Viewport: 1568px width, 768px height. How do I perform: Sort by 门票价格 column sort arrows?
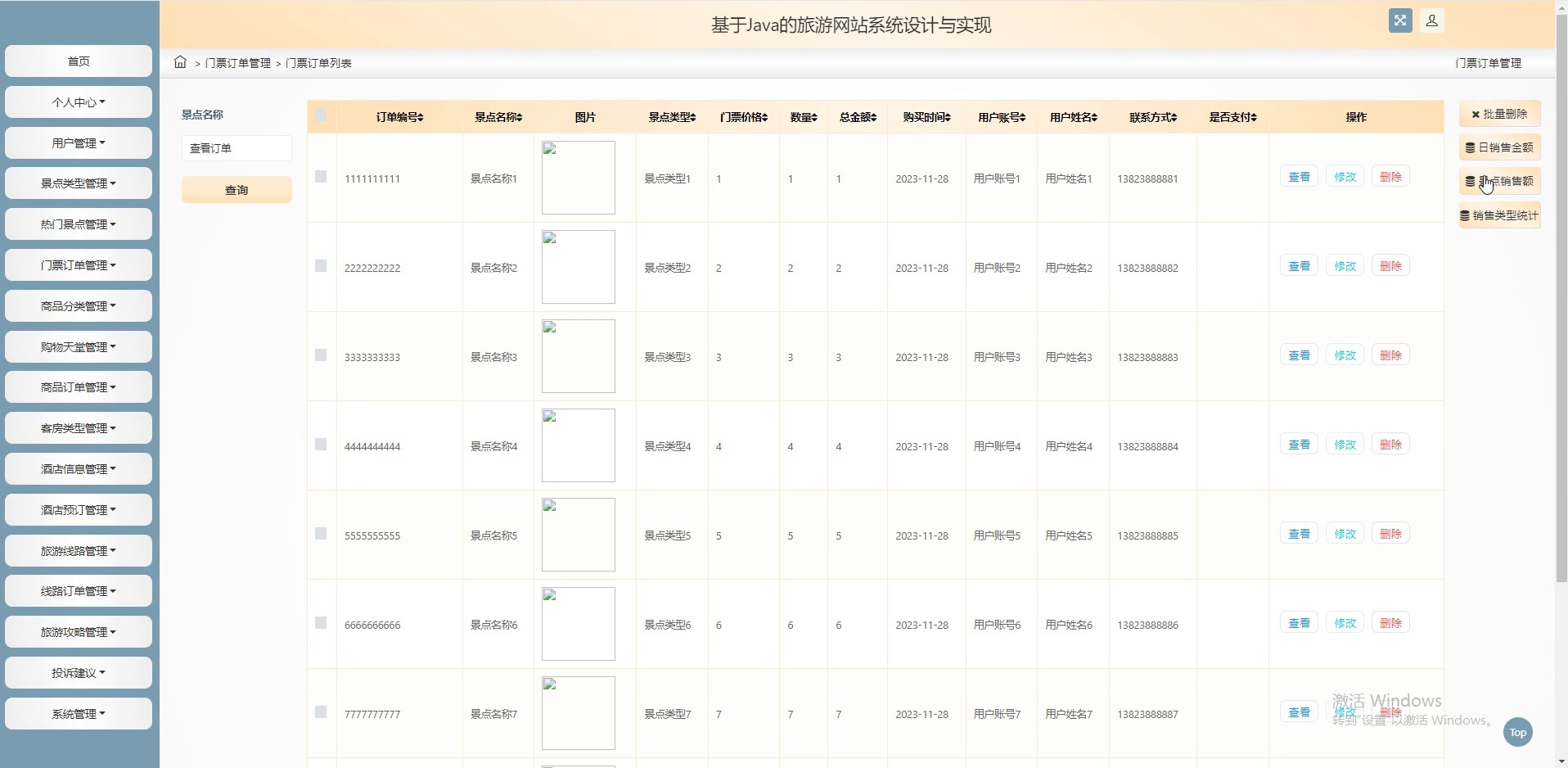click(x=765, y=118)
